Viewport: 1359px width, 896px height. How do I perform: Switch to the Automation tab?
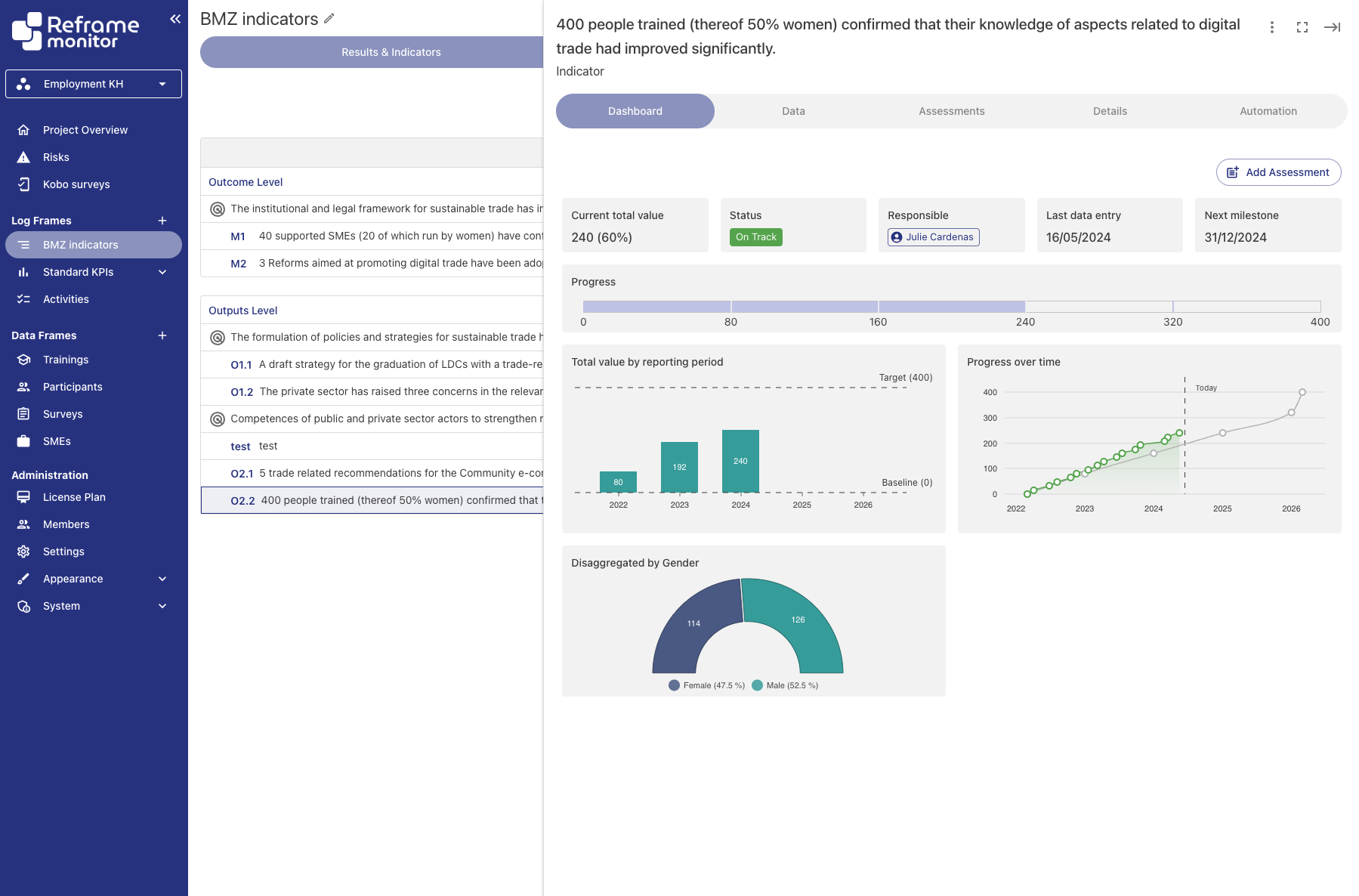(x=1268, y=111)
